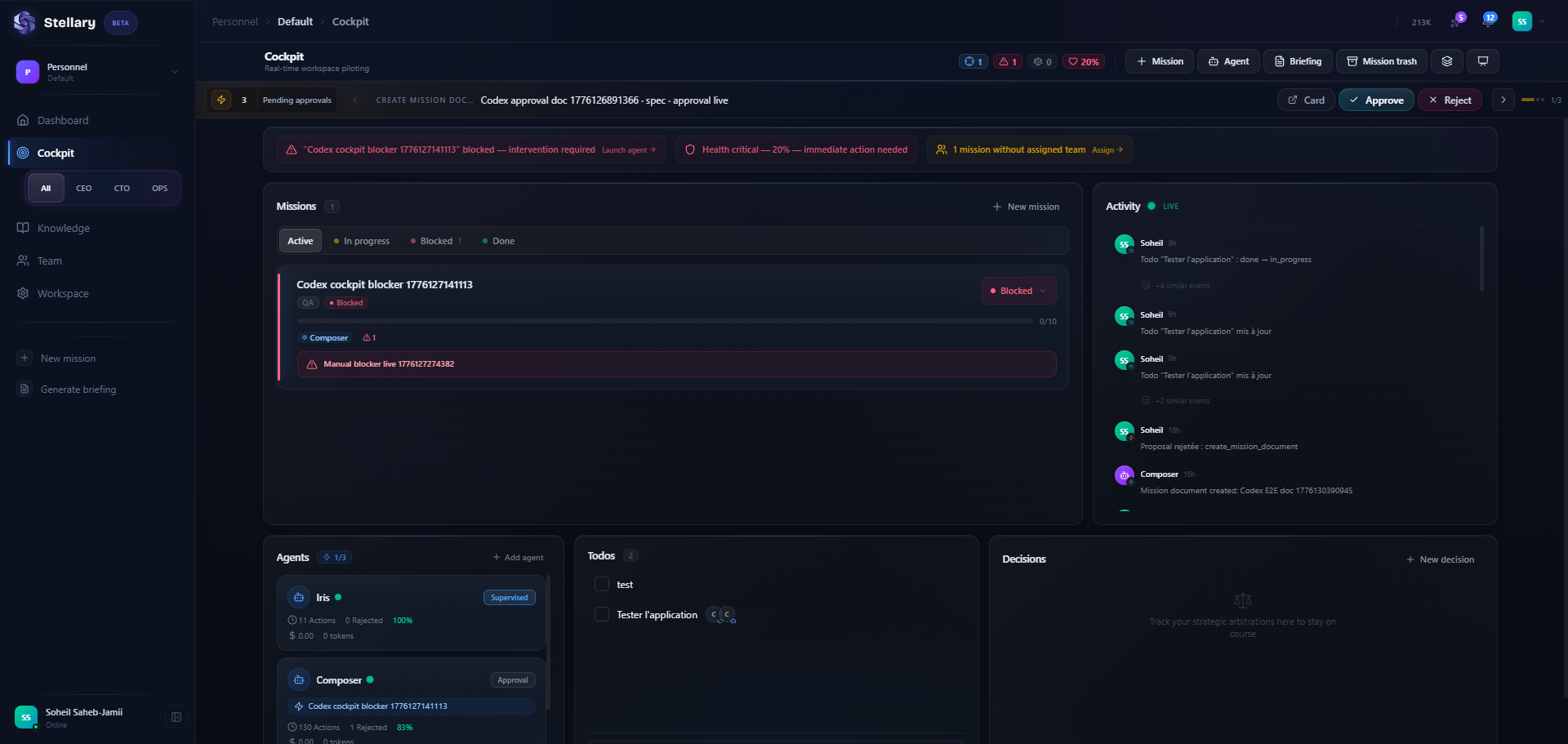
Task: Reject the pending Codex approval doc
Action: [x=1450, y=100]
